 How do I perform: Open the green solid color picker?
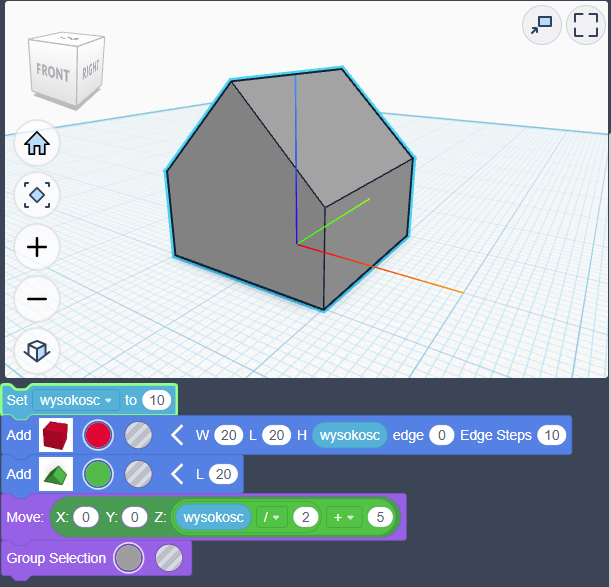(98, 474)
